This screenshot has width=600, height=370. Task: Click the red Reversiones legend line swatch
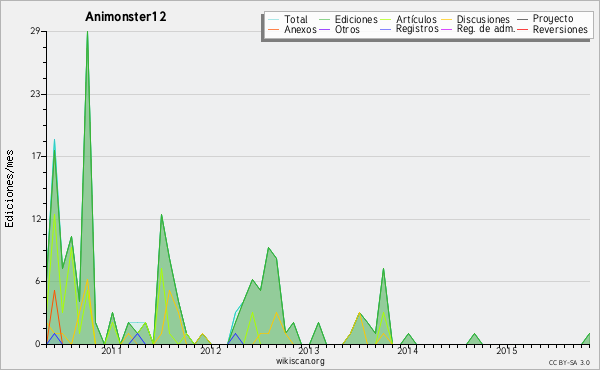coord(522,29)
